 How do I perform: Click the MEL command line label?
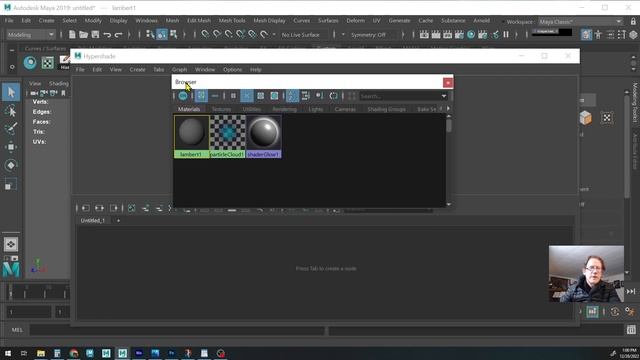[17, 330]
